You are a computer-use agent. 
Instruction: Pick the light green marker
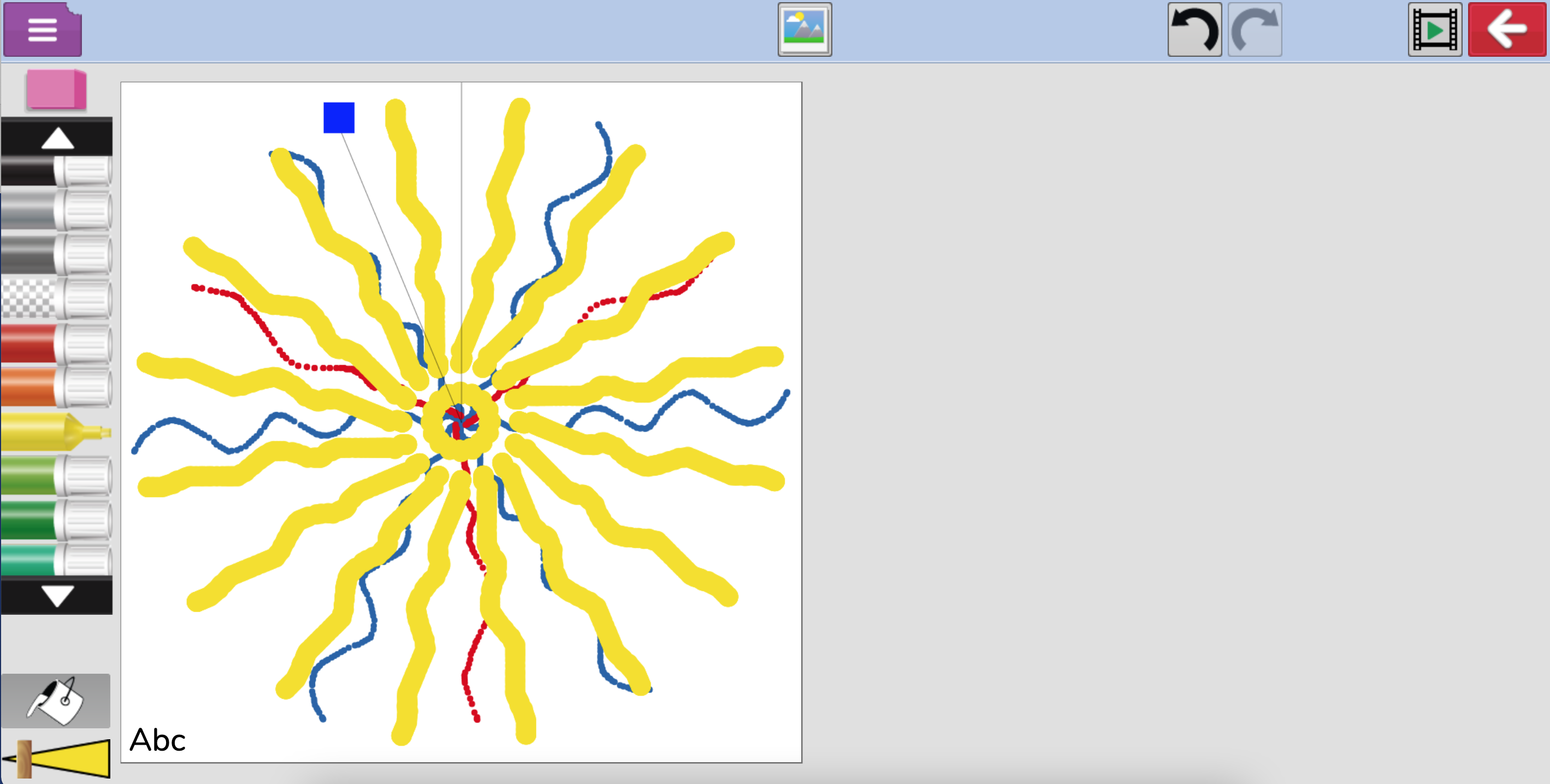[57, 476]
